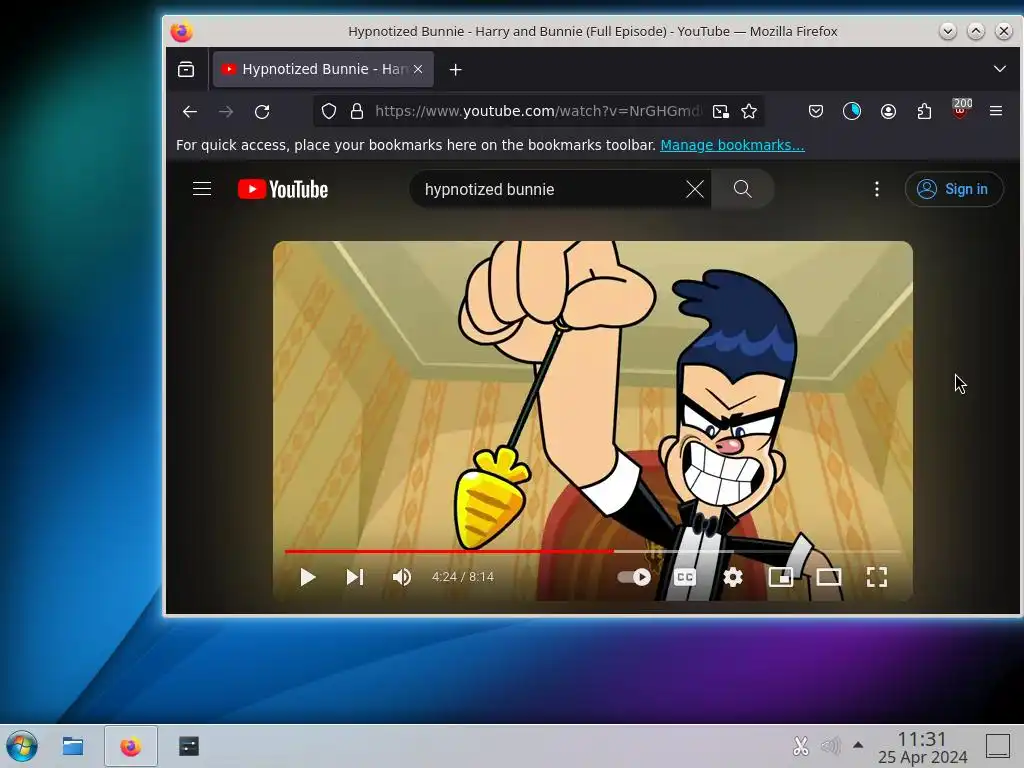Open the Firefox account menu
The height and width of the screenshot is (768, 1024).
(x=888, y=112)
